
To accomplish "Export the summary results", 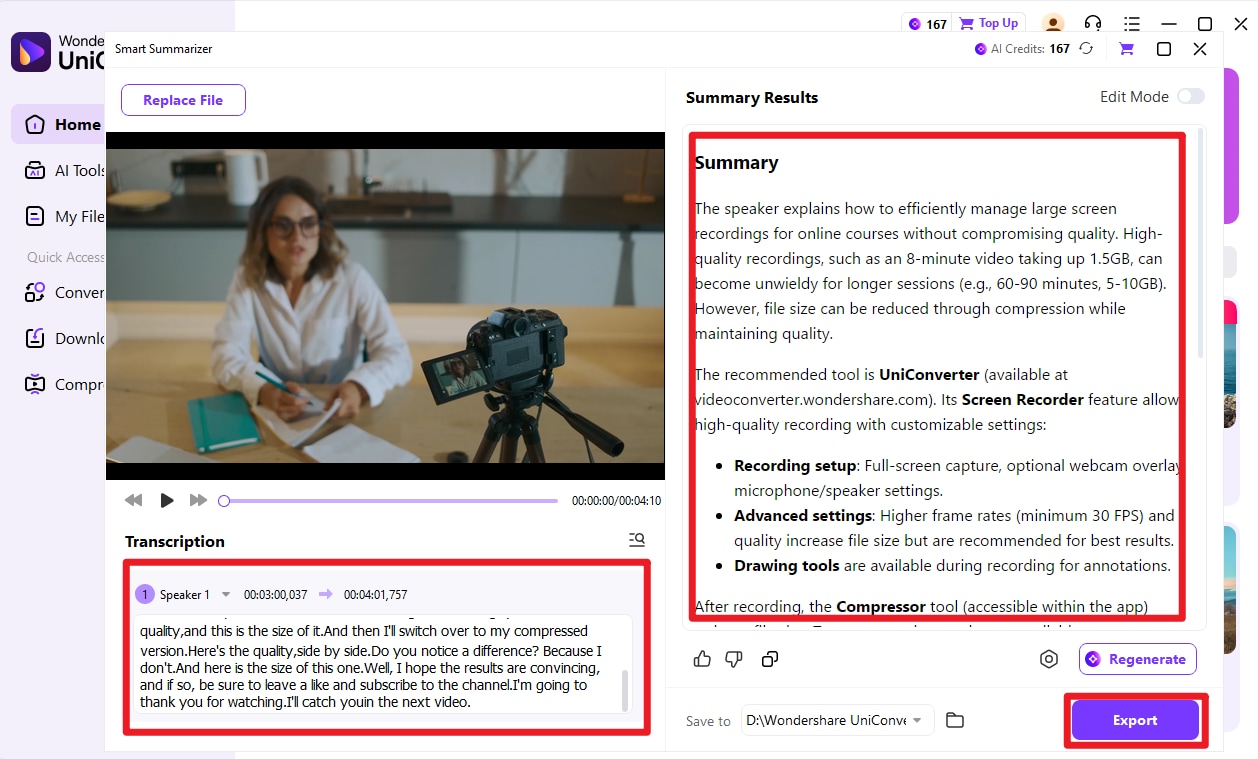I will point(1134,720).
